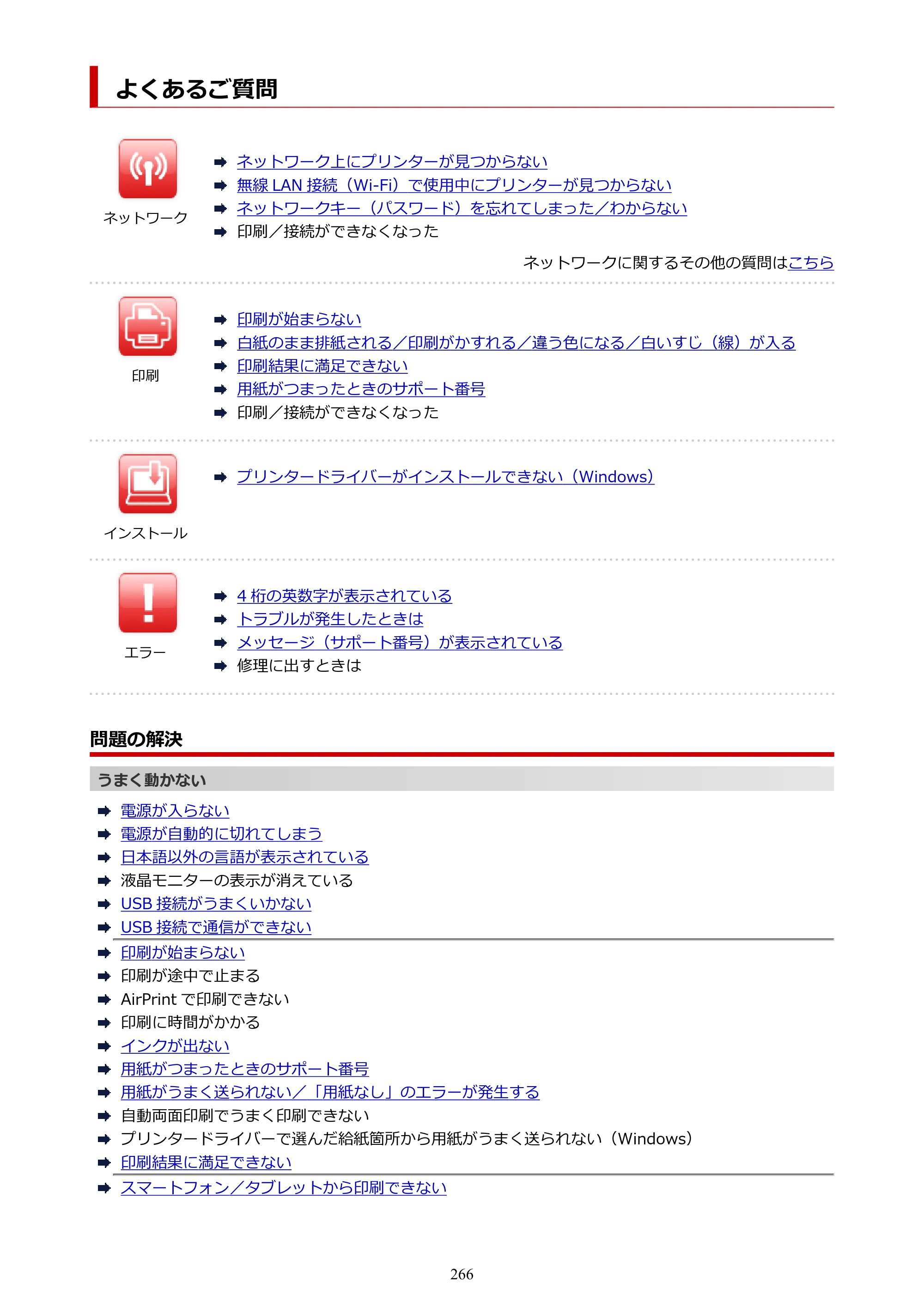924x1307 pixels.
Task: Open link 白紙のまま排紙される／印刷がかすれる
Action: coord(377,343)
